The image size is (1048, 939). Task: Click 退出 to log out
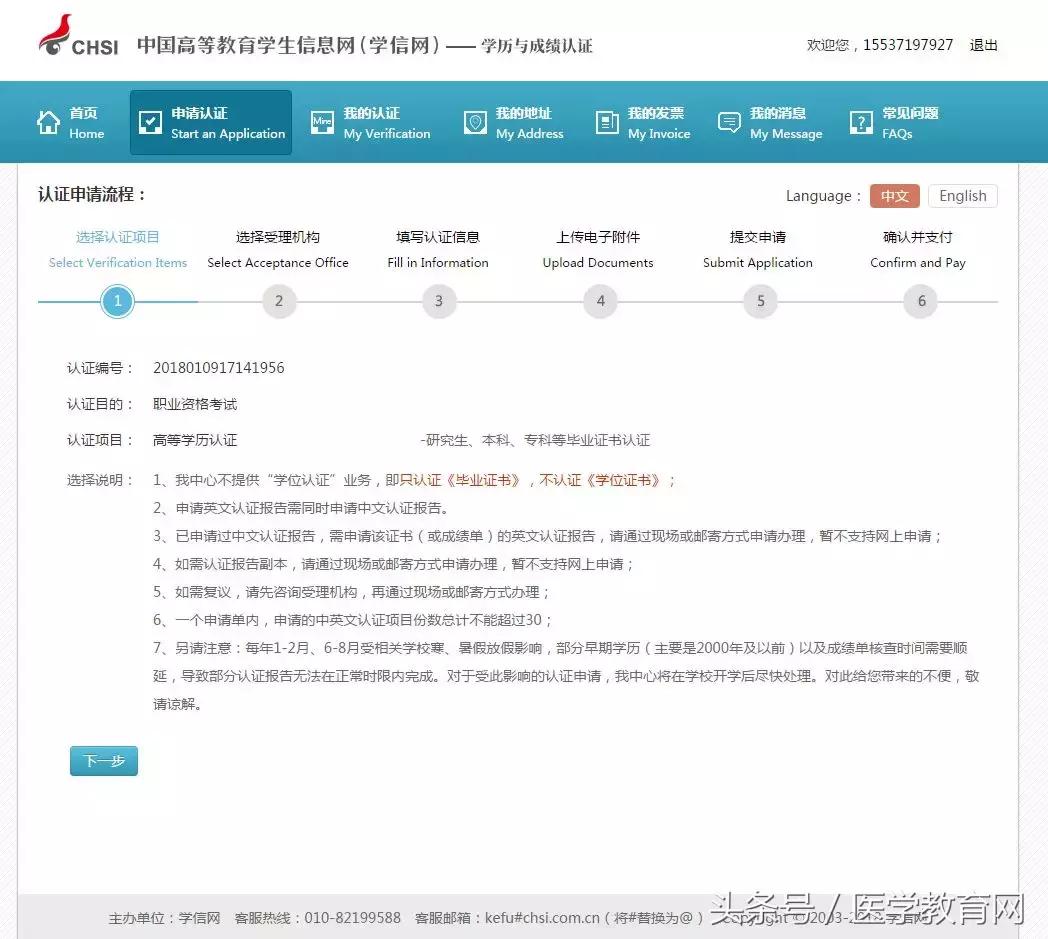click(983, 45)
